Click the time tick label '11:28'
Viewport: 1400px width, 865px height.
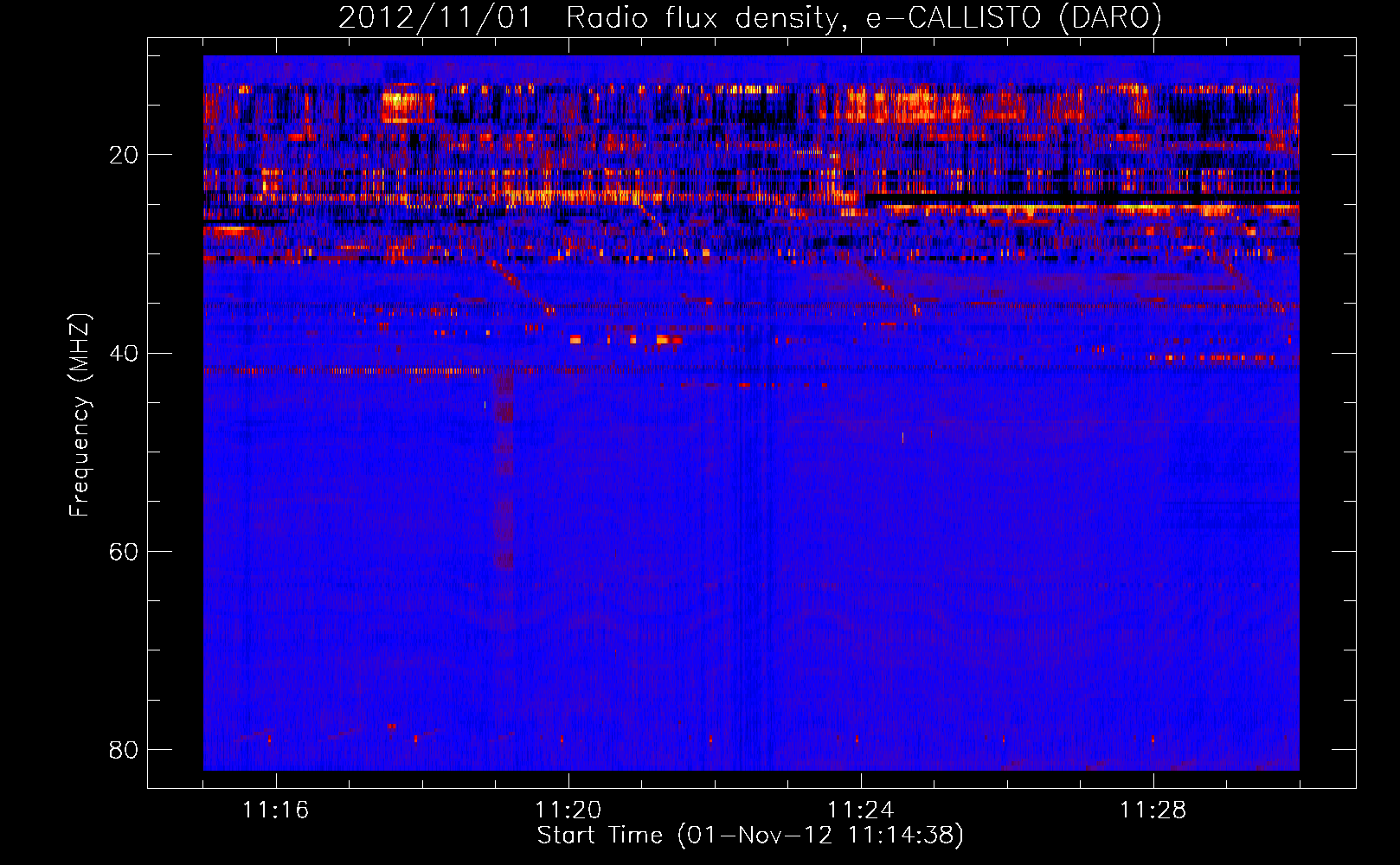[1153, 811]
